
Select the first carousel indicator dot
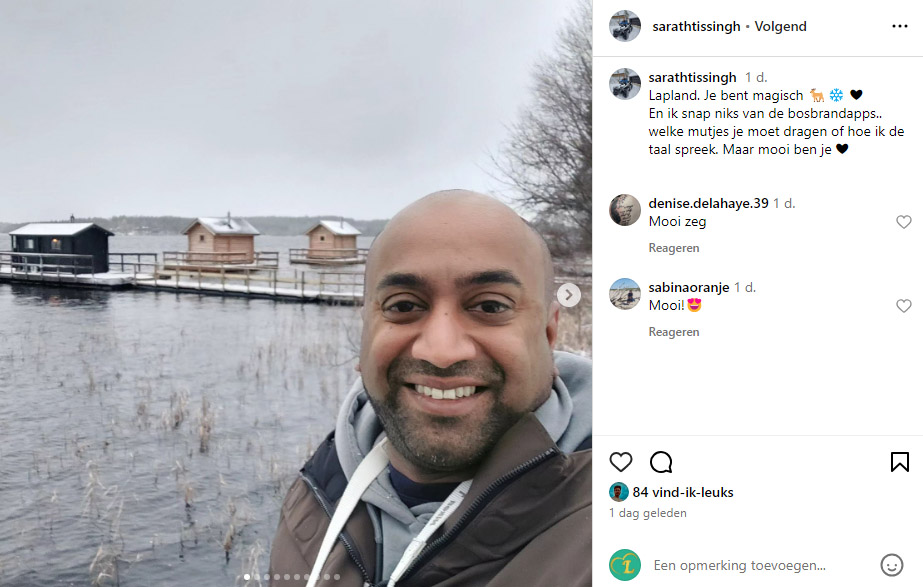(247, 577)
